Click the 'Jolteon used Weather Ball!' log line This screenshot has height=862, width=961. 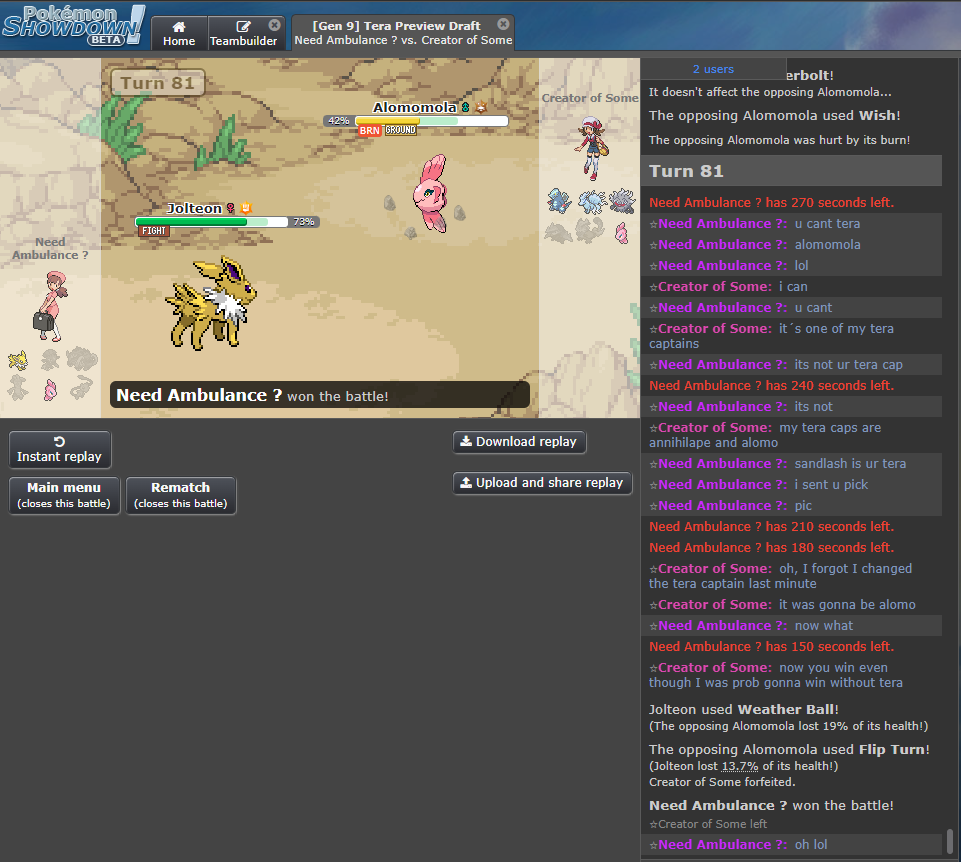pyautogui.click(x=743, y=709)
